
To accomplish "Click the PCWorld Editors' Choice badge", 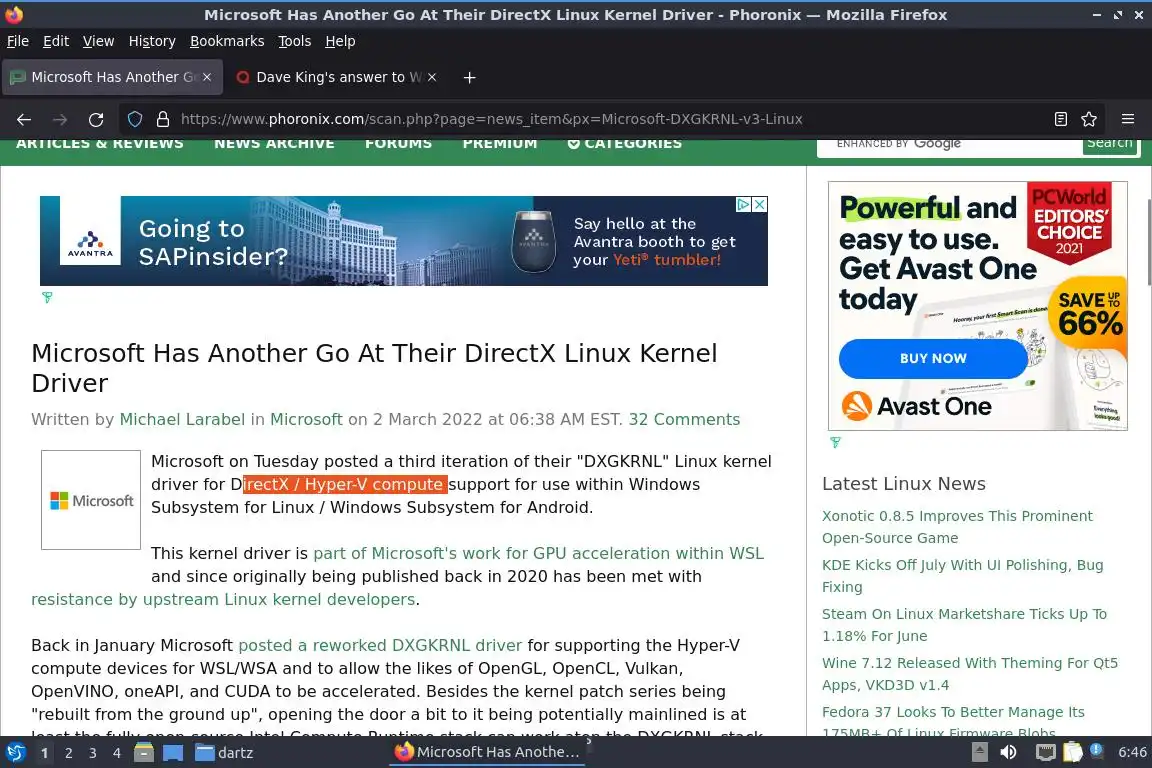I will [1069, 223].
